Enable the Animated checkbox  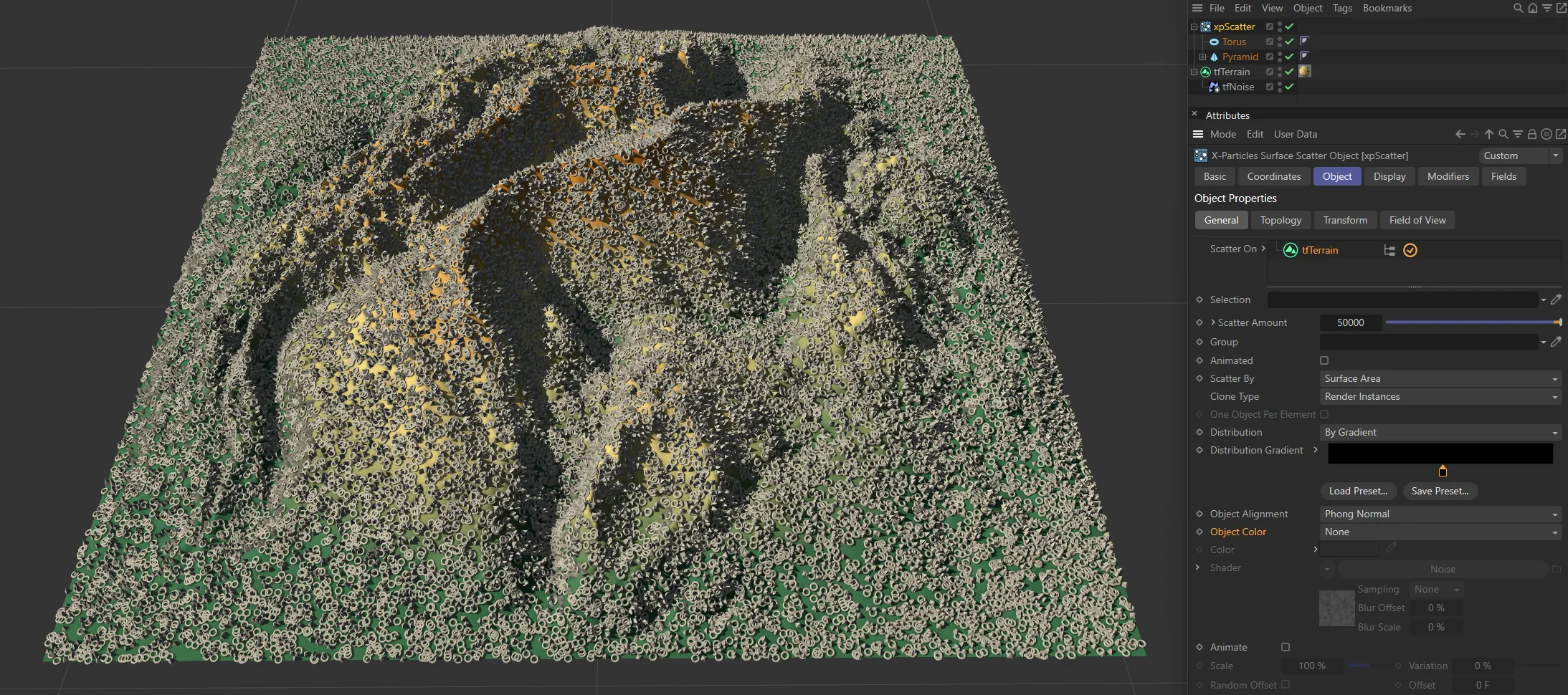1324,360
